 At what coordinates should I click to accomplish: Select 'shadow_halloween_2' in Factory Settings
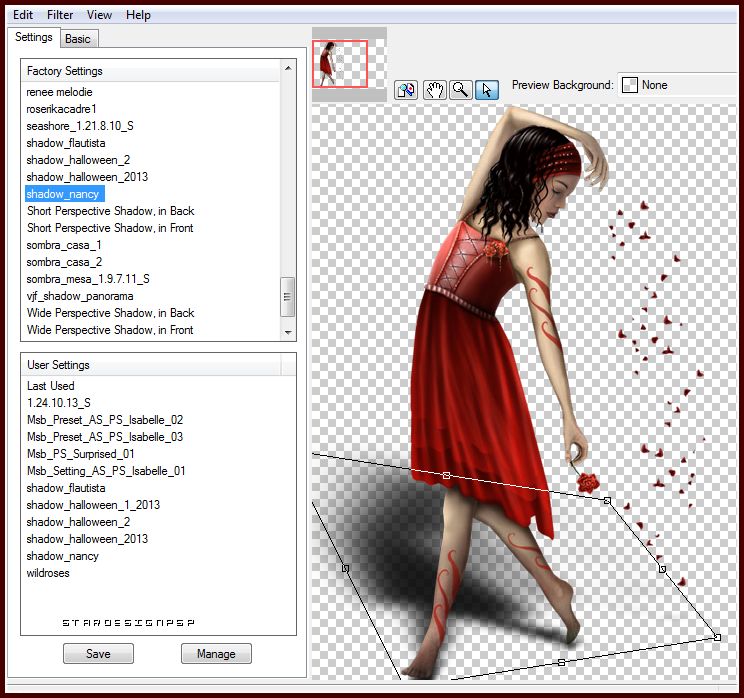78,160
